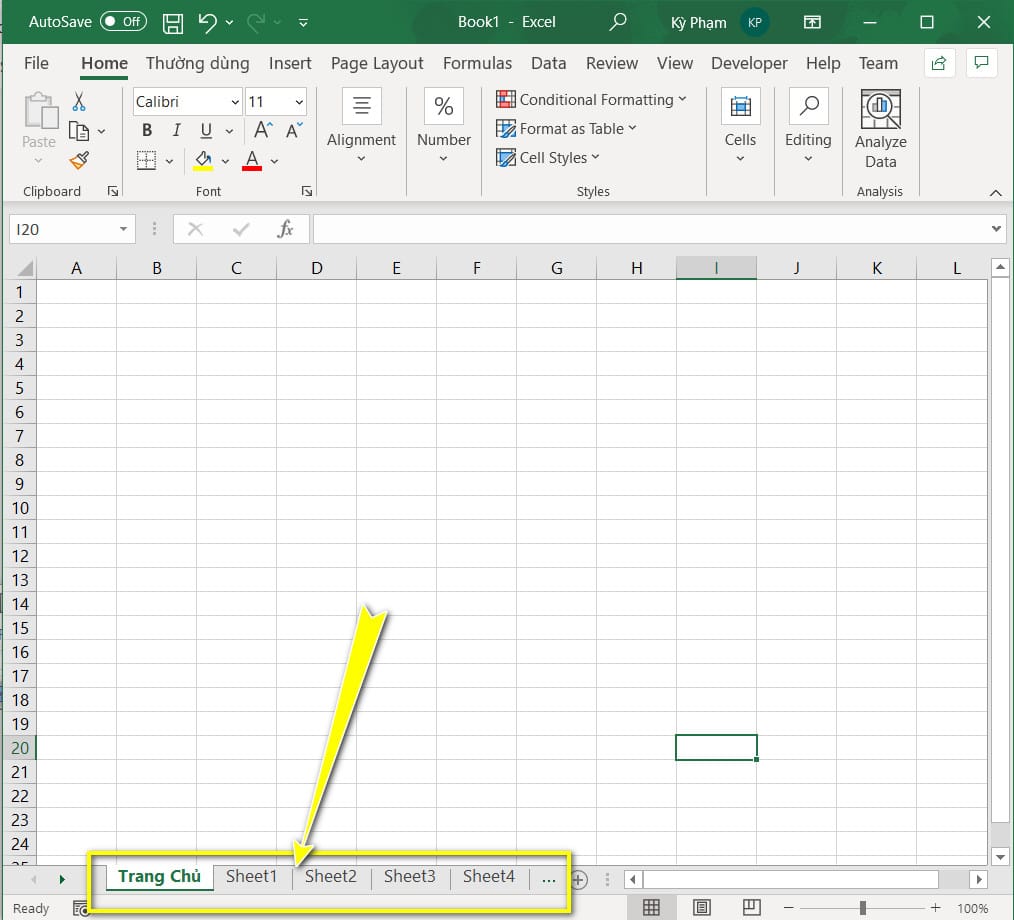
Task: Switch to the Formulas ribbon tab
Action: pyautogui.click(x=477, y=63)
